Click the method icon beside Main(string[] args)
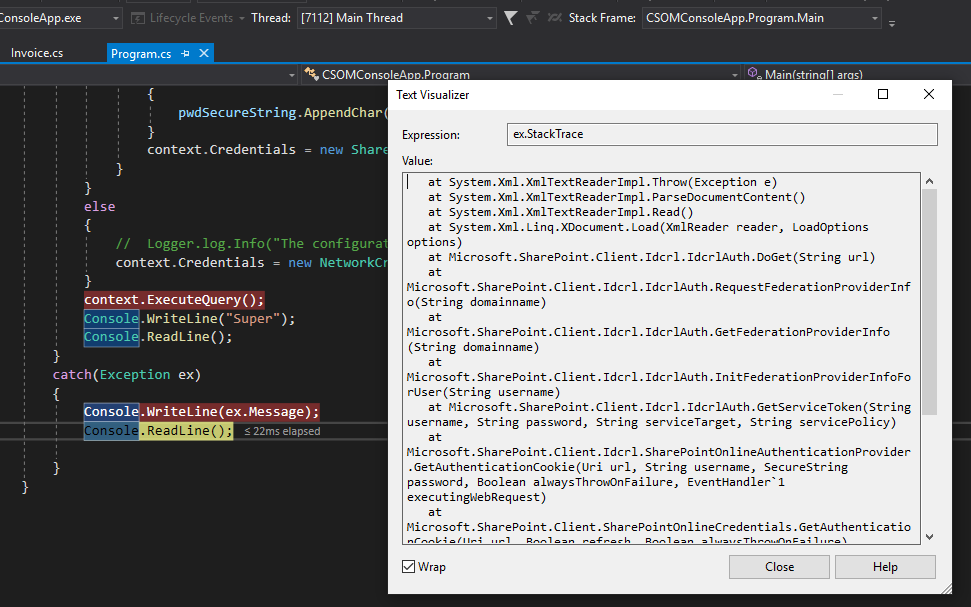 (x=750, y=73)
